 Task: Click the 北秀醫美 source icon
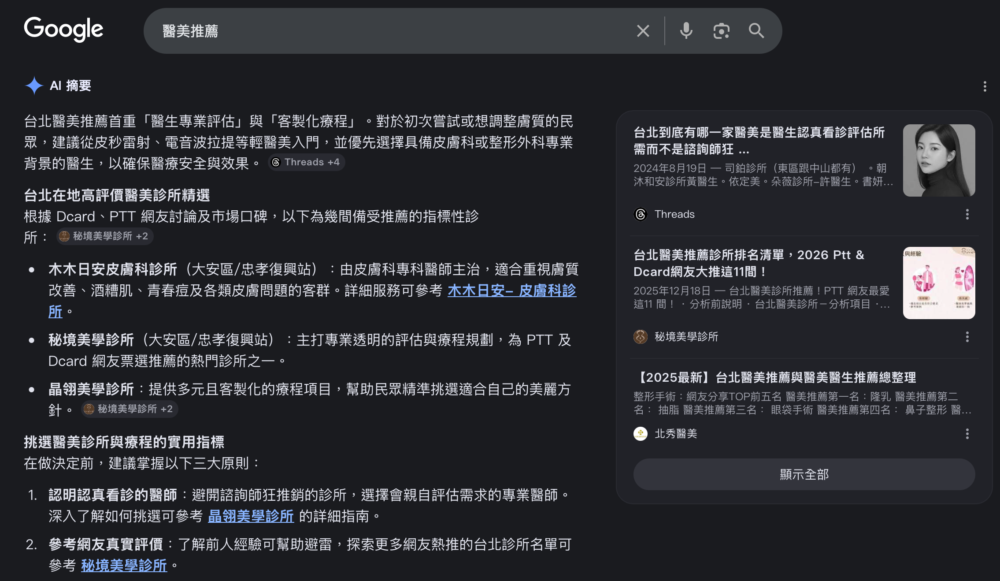640,434
